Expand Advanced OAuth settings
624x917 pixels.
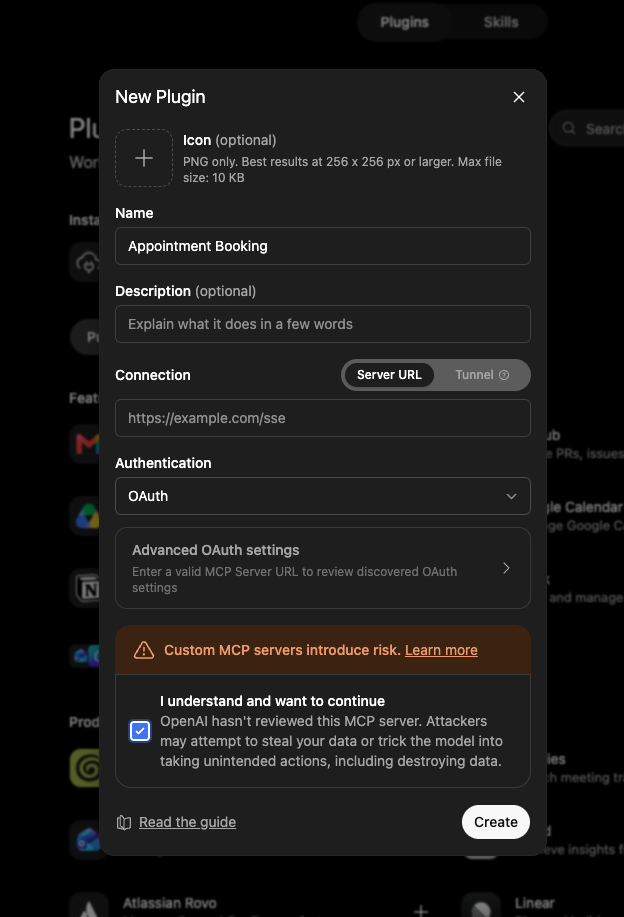point(323,568)
